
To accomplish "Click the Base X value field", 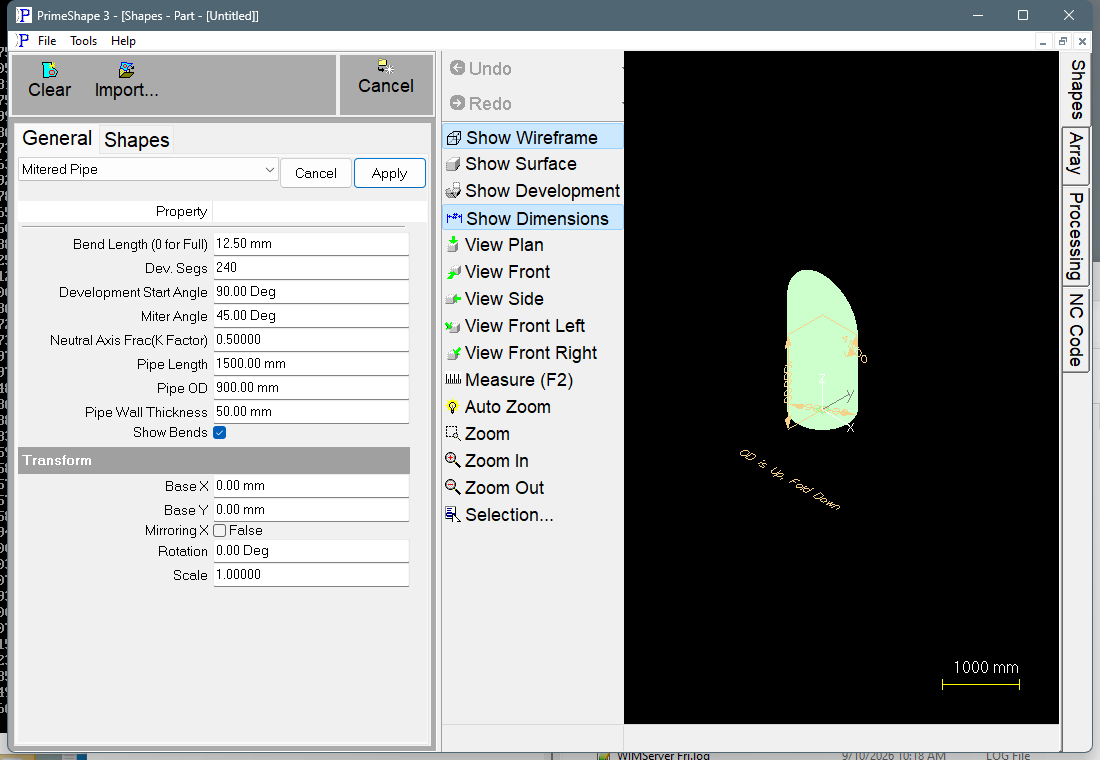I will [x=311, y=486].
